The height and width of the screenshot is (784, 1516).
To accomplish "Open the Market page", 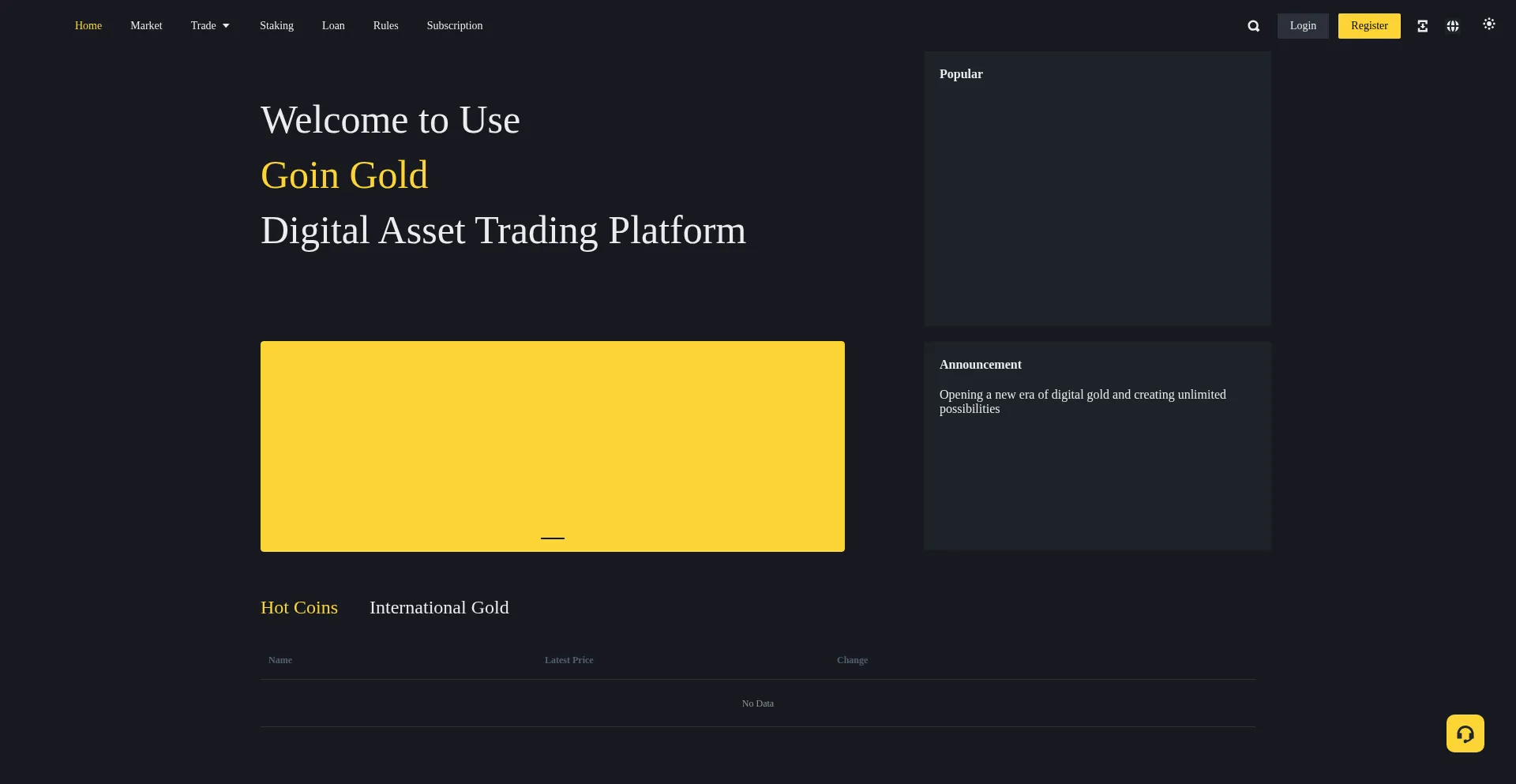I will point(146,26).
